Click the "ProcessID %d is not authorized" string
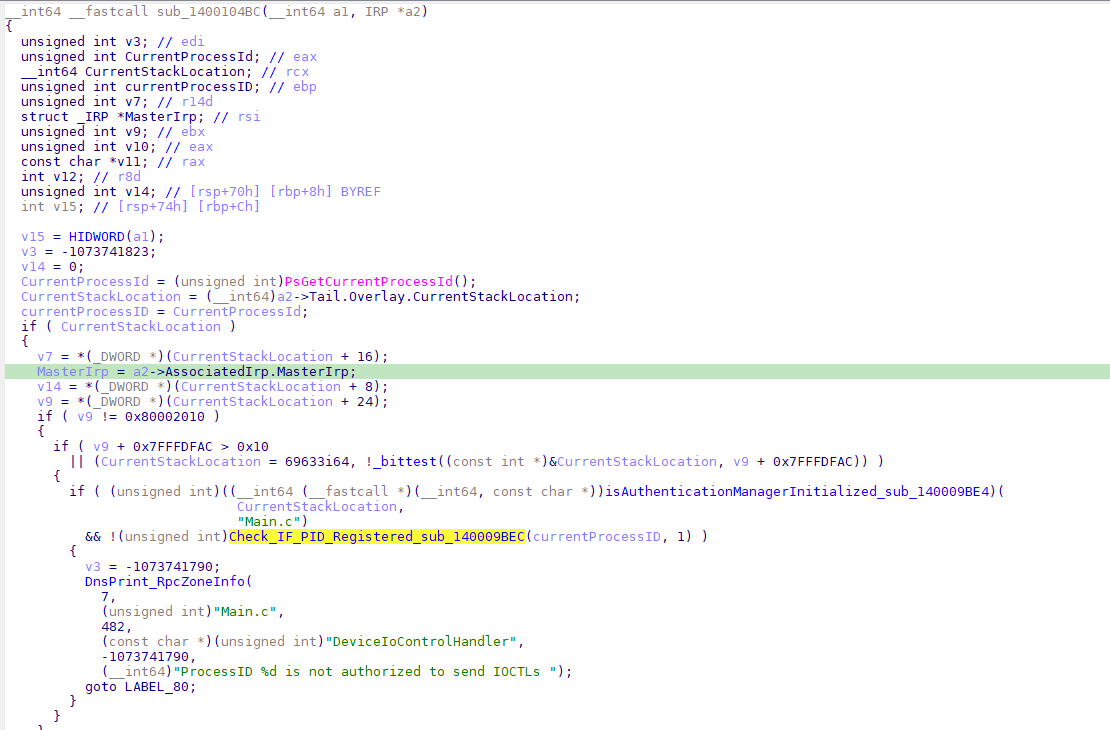Image resolution: width=1110 pixels, height=730 pixels. click(x=365, y=671)
